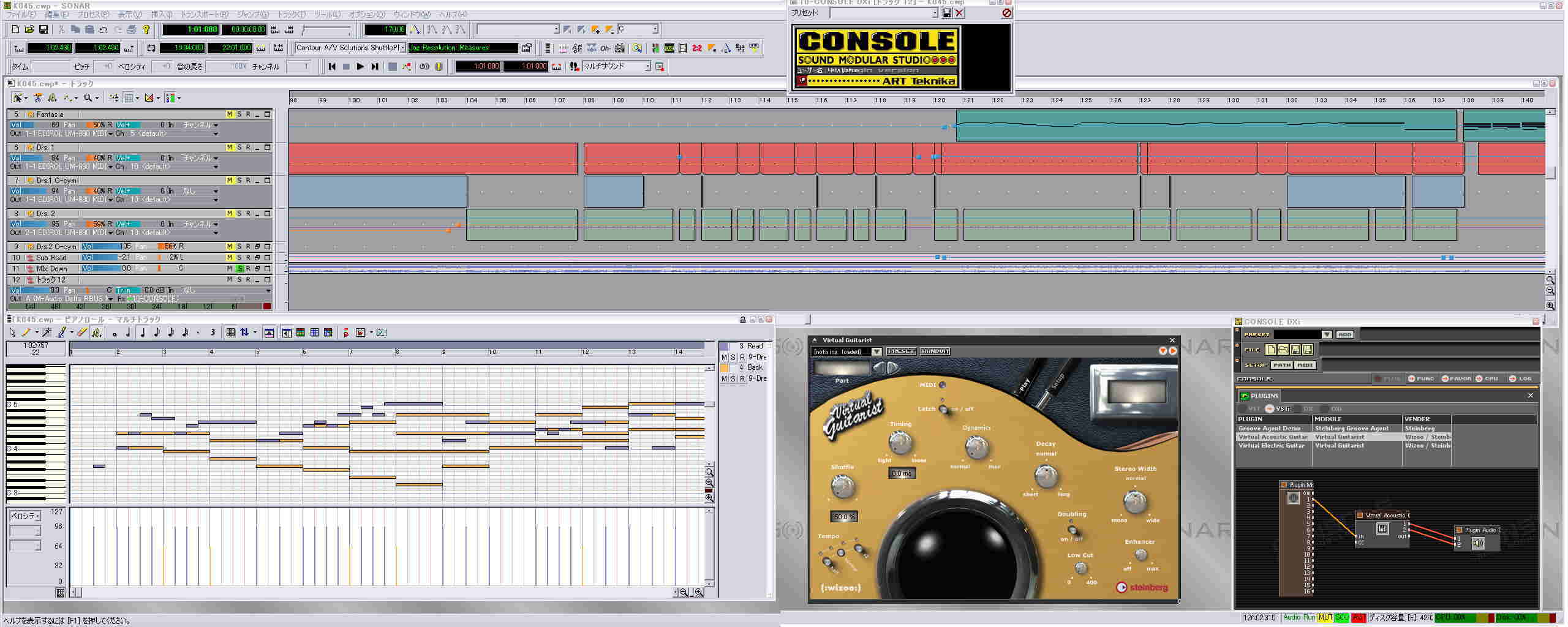Open the ファイル(F) menu

pos(21,14)
